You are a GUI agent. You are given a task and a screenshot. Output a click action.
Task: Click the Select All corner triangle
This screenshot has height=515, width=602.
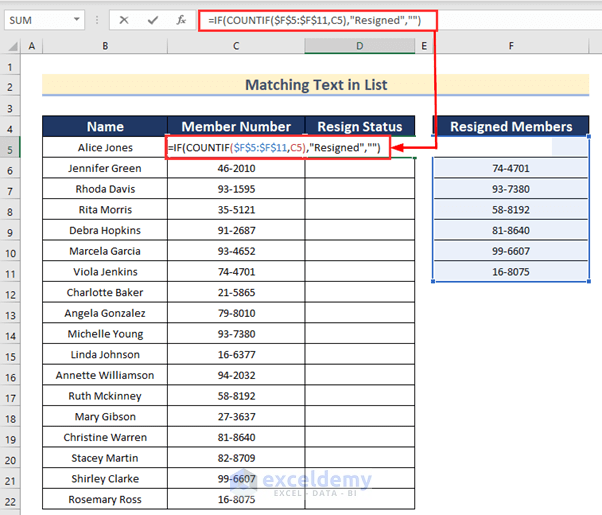pyautogui.click(x=10, y=46)
